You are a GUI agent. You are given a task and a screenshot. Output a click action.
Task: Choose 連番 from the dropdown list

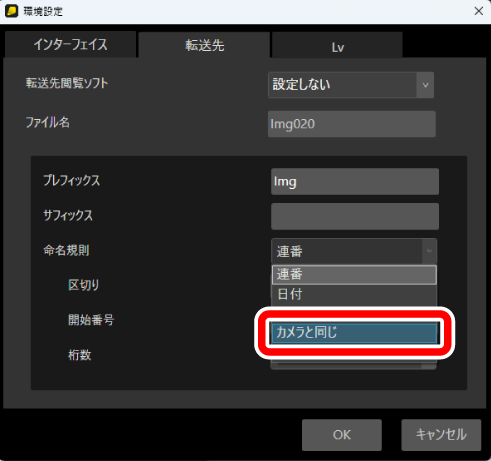click(354, 275)
